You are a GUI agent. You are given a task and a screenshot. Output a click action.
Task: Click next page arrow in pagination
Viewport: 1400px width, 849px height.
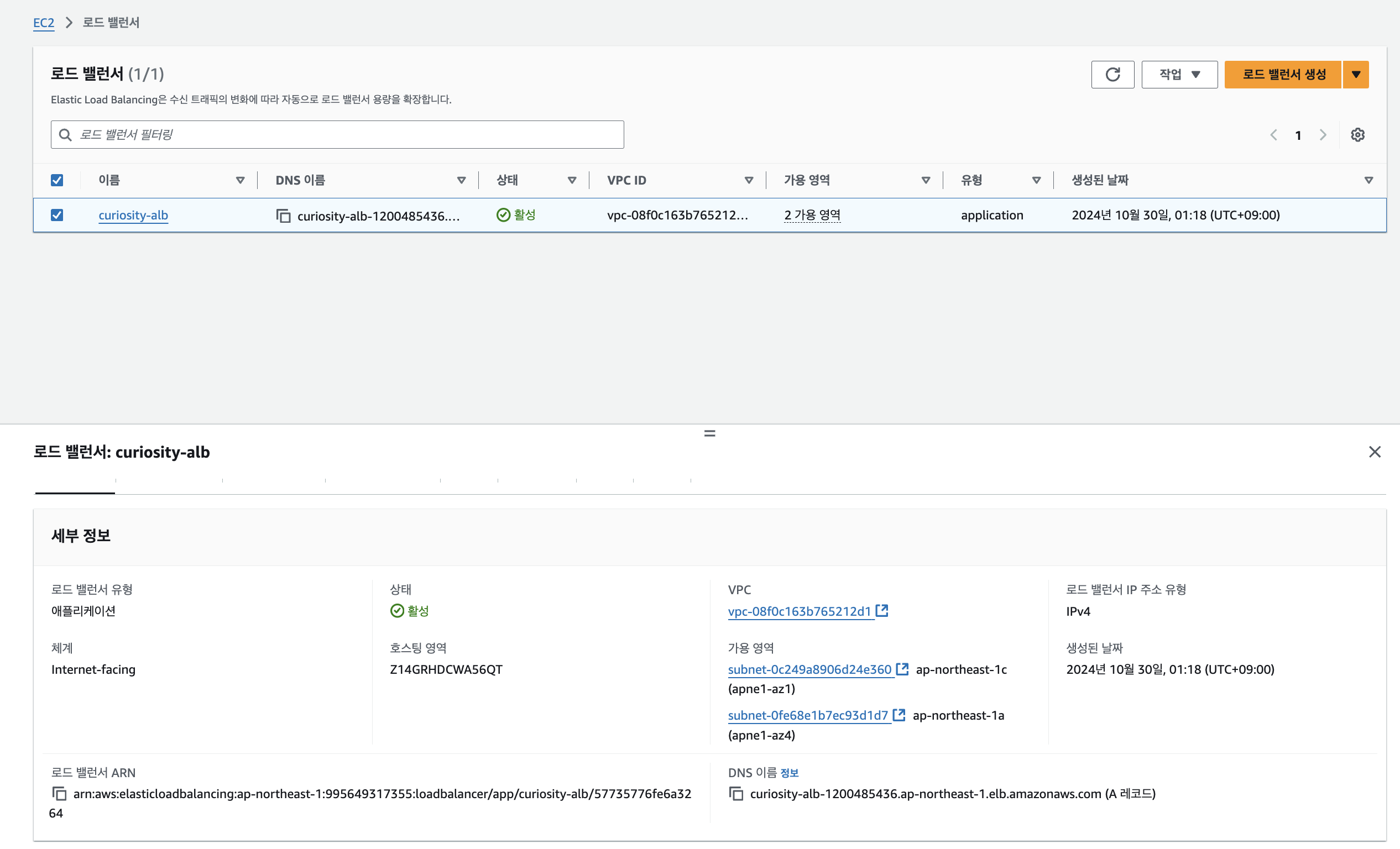[x=1323, y=134]
